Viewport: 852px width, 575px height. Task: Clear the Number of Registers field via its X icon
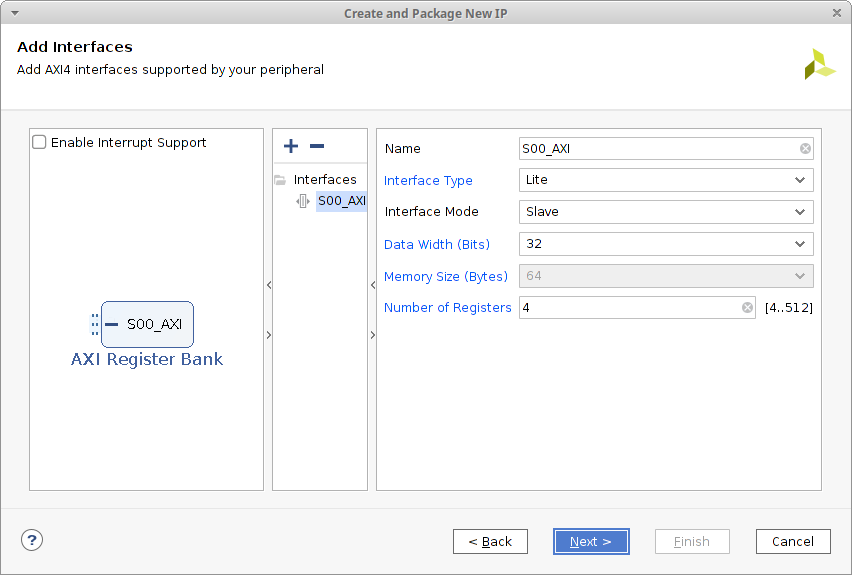[747, 308]
